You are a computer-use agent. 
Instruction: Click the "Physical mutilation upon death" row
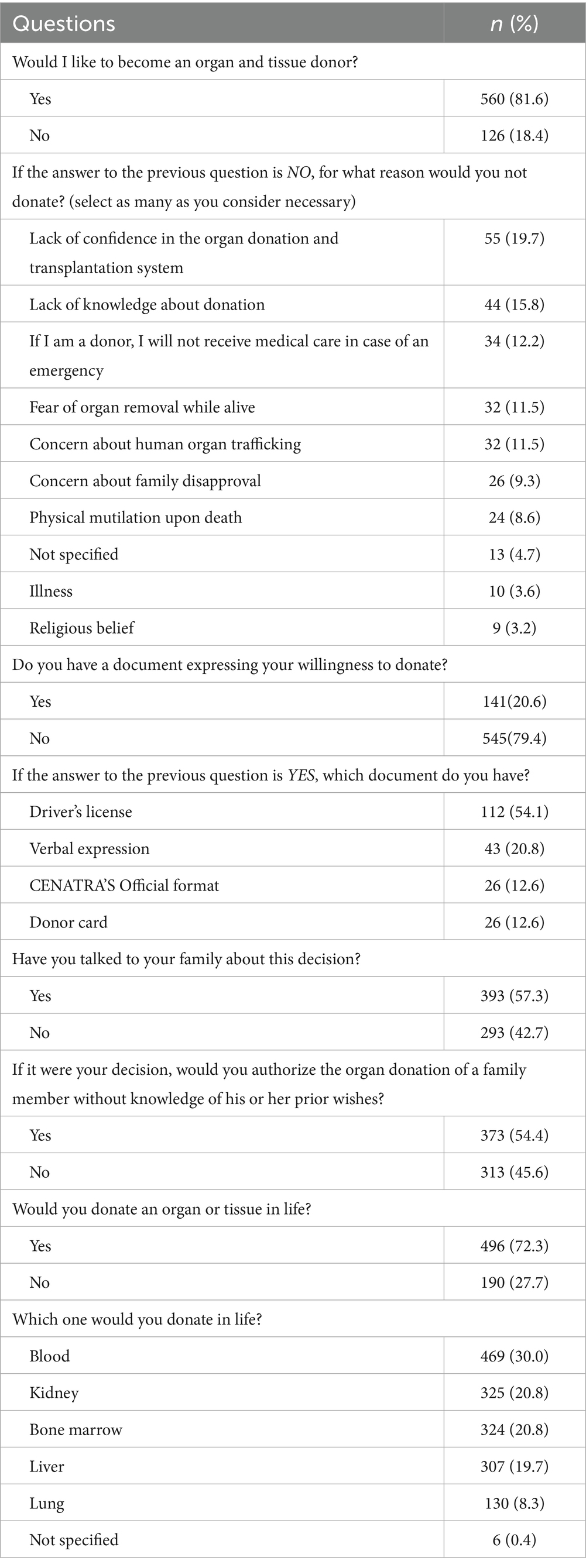(x=135, y=517)
